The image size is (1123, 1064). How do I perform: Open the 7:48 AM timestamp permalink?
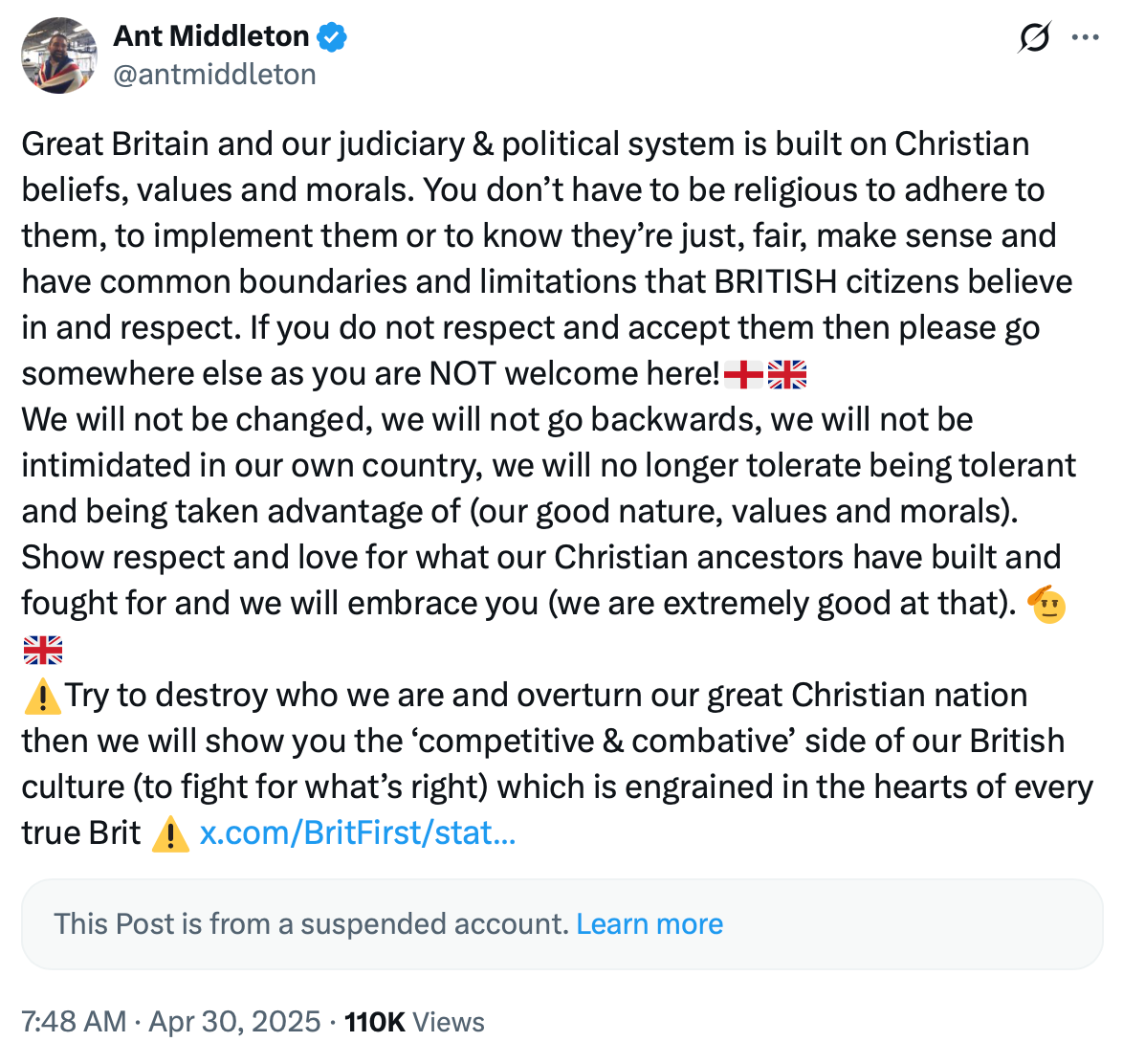[x=74, y=1022]
